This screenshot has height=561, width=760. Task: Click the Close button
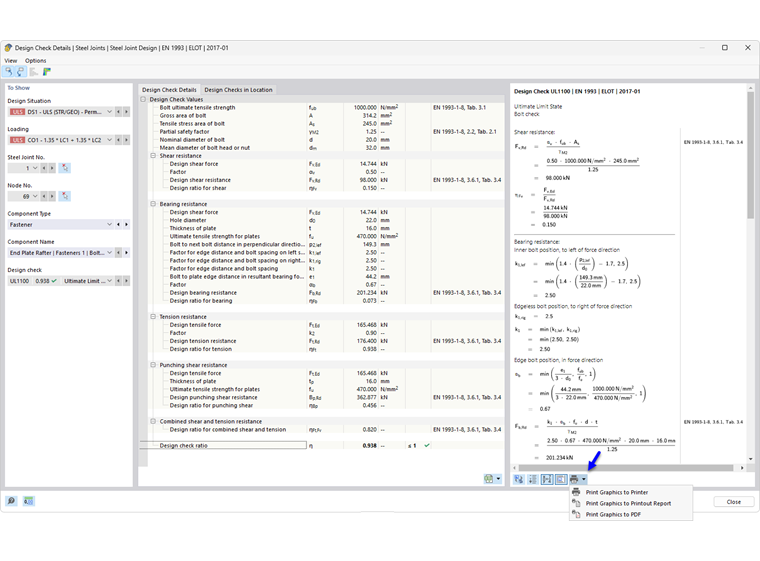pyautogui.click(x=733, y=502)
